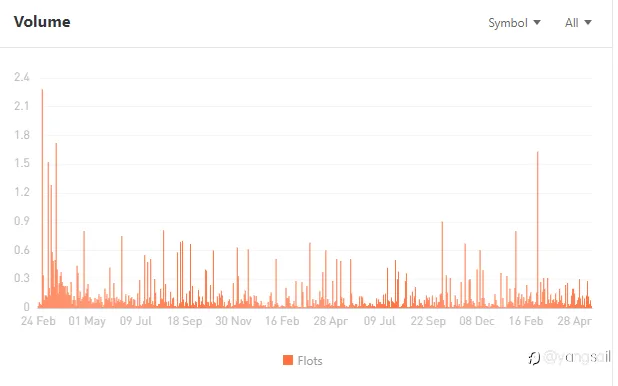The image size is (618, 386).
Task: Click the Volume panel title
Action: (42, 22)
